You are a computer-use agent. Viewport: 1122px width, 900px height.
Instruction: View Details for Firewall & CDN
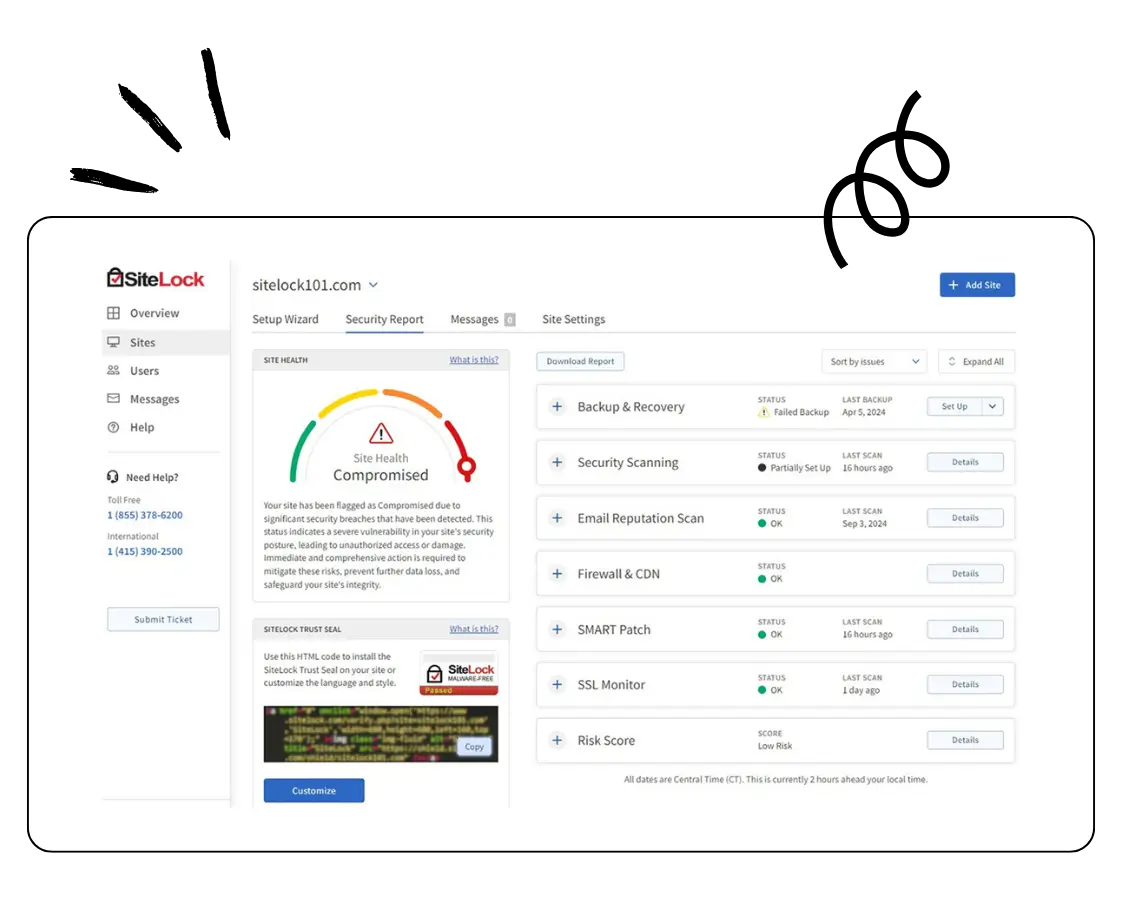pos(965,574)
